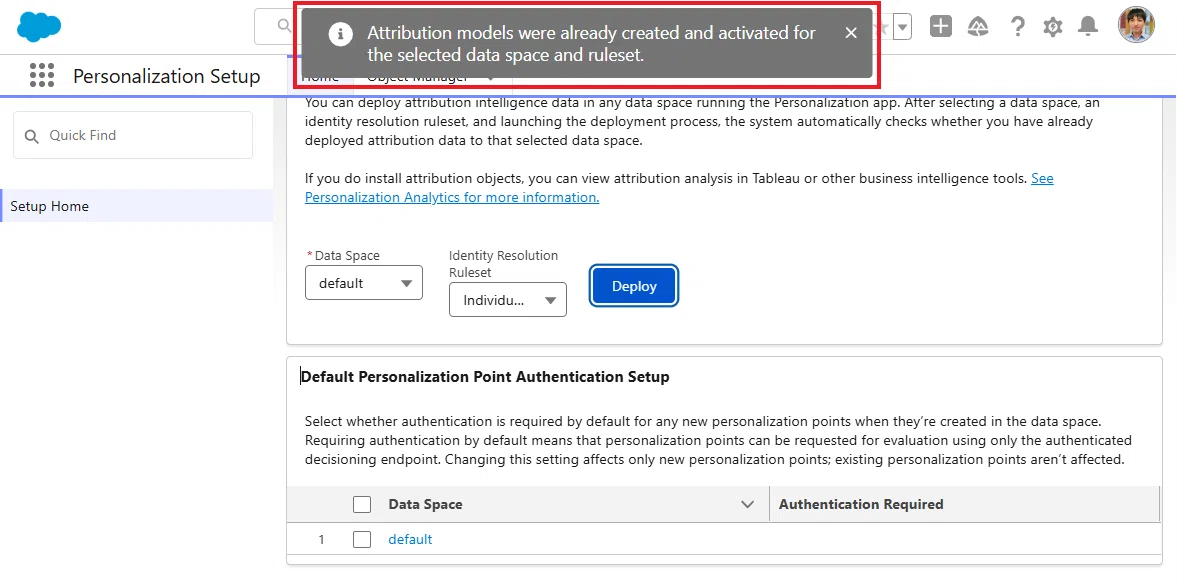
Task: Open the Identity Resolution Ruleset dropdown
Action: 508,300
